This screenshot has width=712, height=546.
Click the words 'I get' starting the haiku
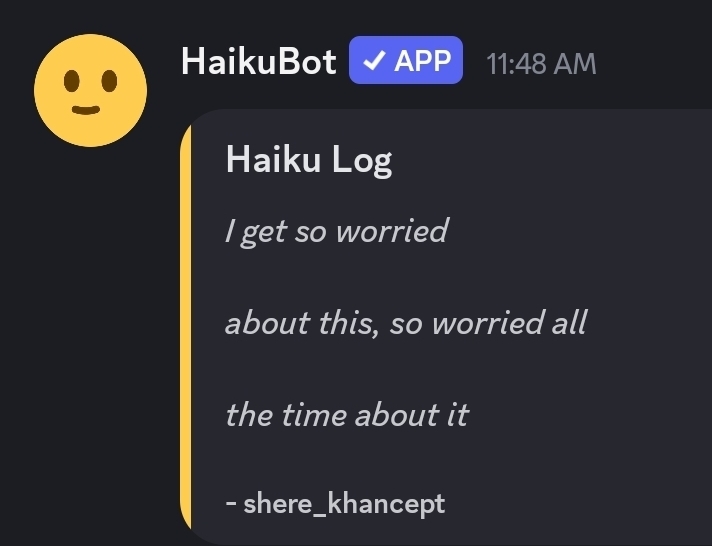point(248,233)
